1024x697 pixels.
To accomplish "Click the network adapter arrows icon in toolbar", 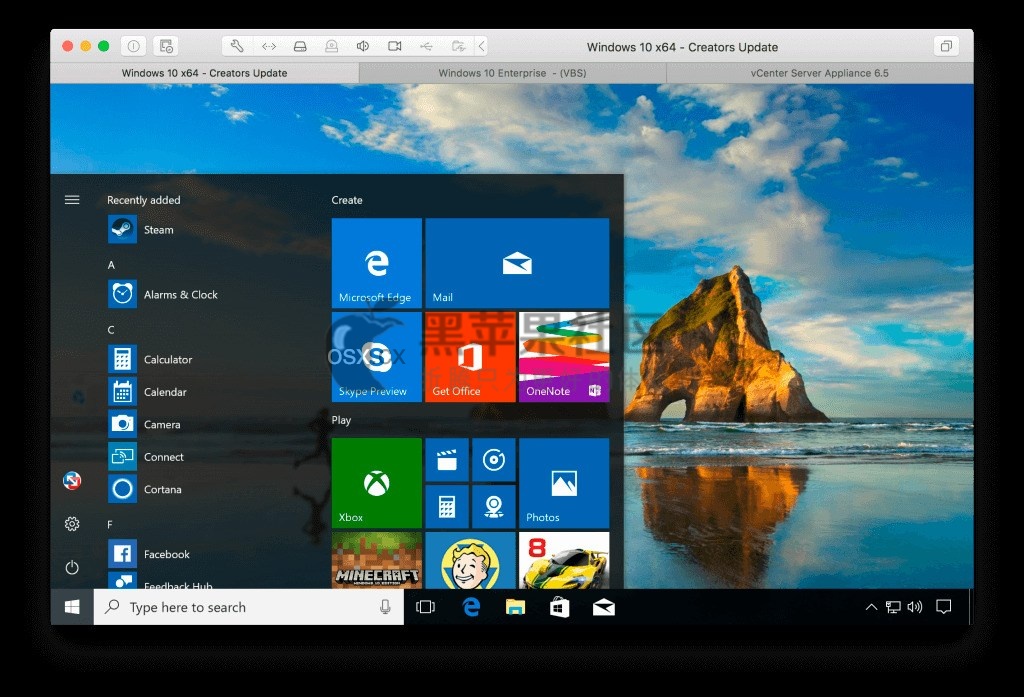I will pos(268,46).
